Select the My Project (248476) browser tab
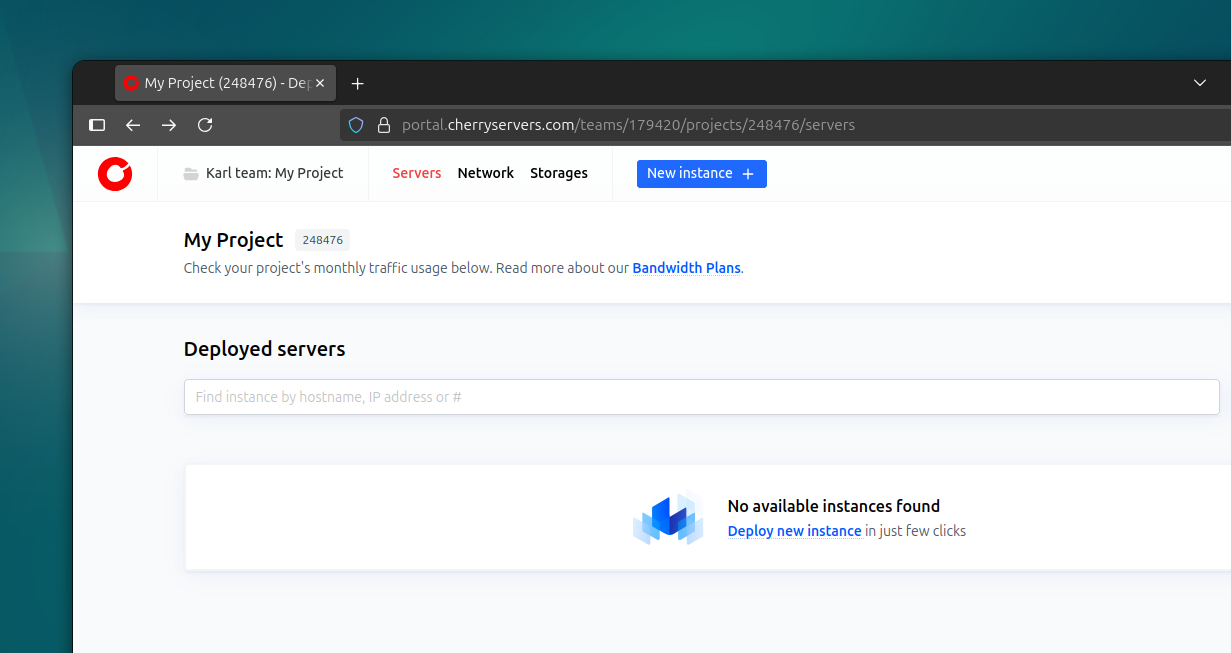Image resolution: width=1231 pixels, height=653 pixels. 226,83
